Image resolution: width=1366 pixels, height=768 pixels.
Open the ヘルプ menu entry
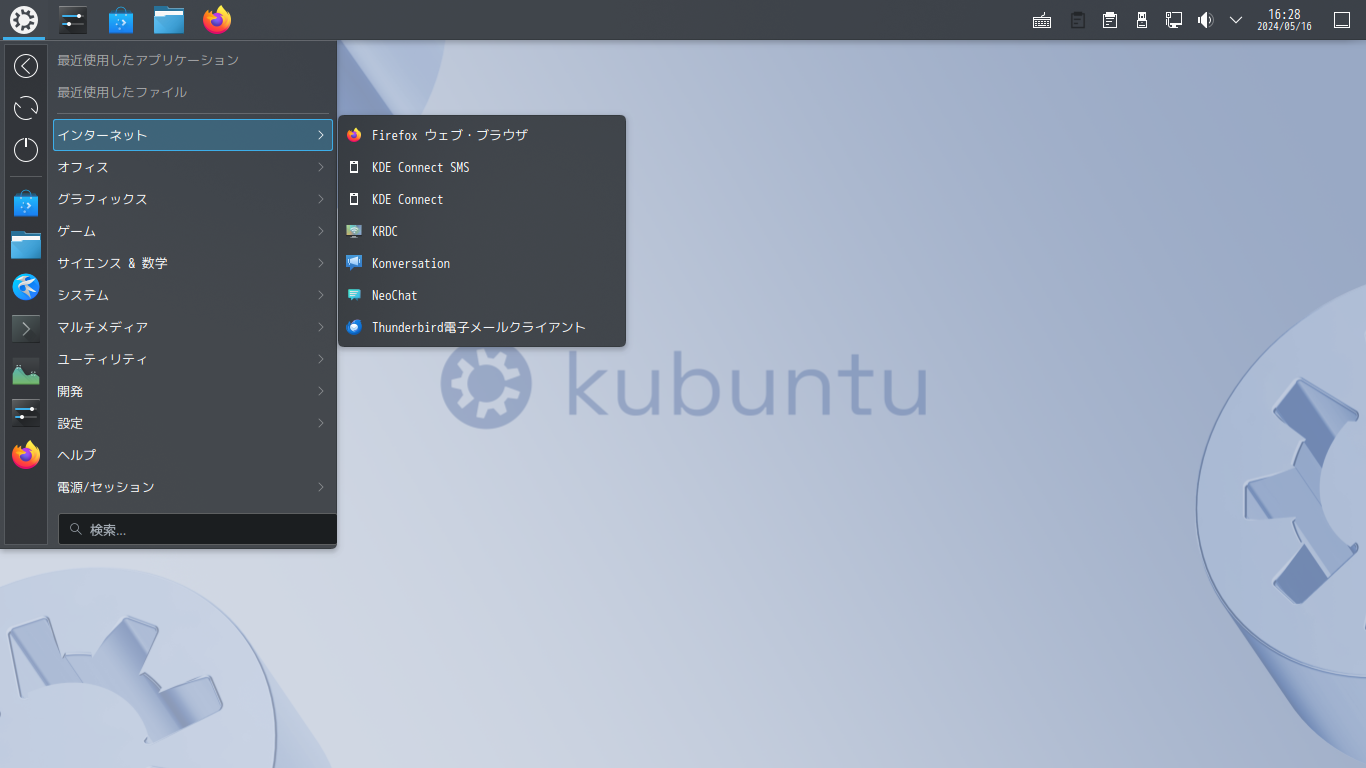[193, 455]
